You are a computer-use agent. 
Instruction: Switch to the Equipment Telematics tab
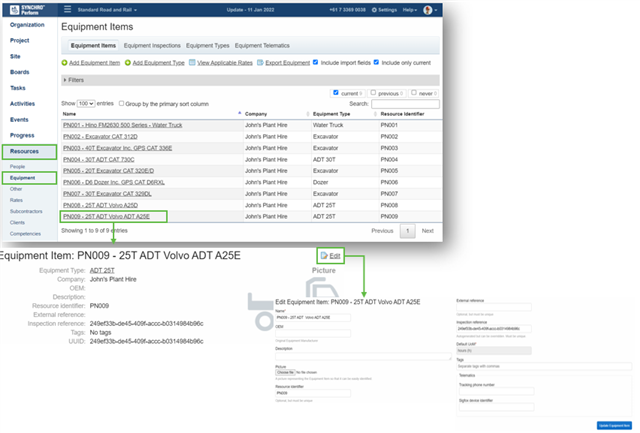[262, 46]
